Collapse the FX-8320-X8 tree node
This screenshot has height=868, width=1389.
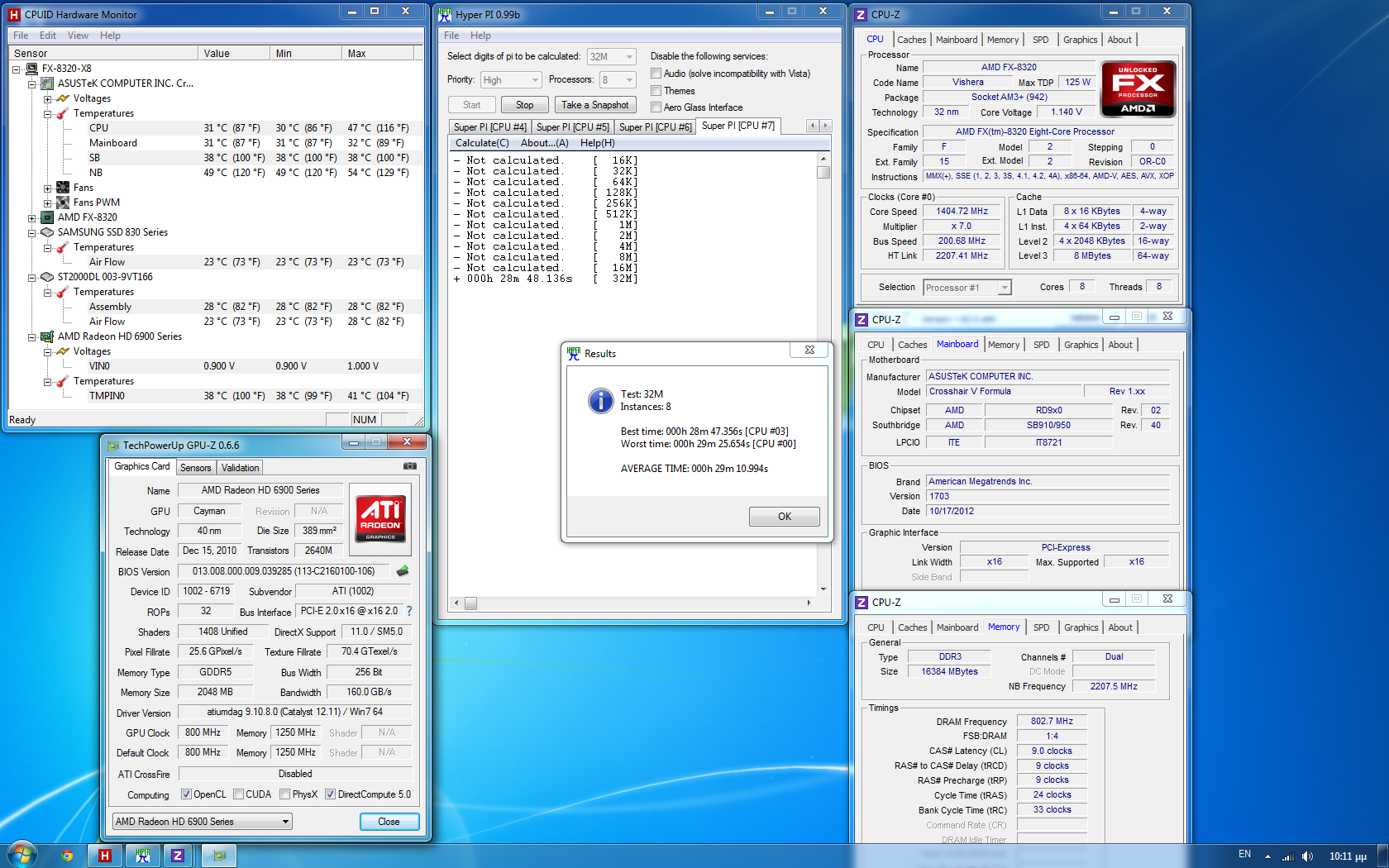(17, 69)
